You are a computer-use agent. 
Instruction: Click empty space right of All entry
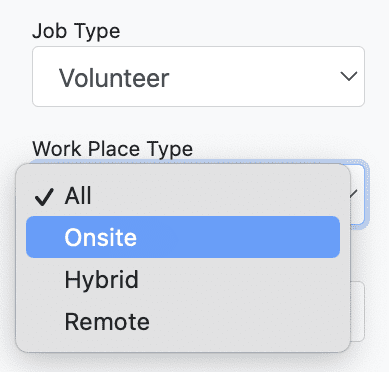pyautogui.click(x=216, y=195)
